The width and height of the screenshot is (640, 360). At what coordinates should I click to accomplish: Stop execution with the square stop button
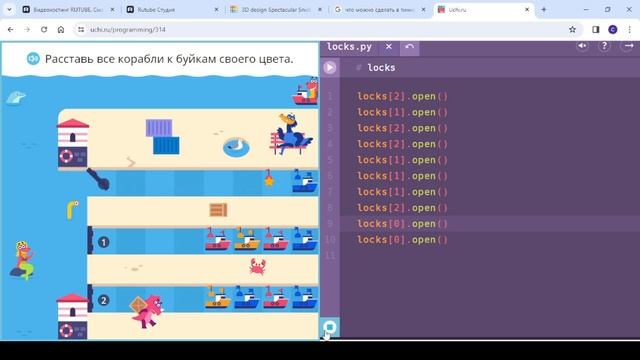pos(329,327)
